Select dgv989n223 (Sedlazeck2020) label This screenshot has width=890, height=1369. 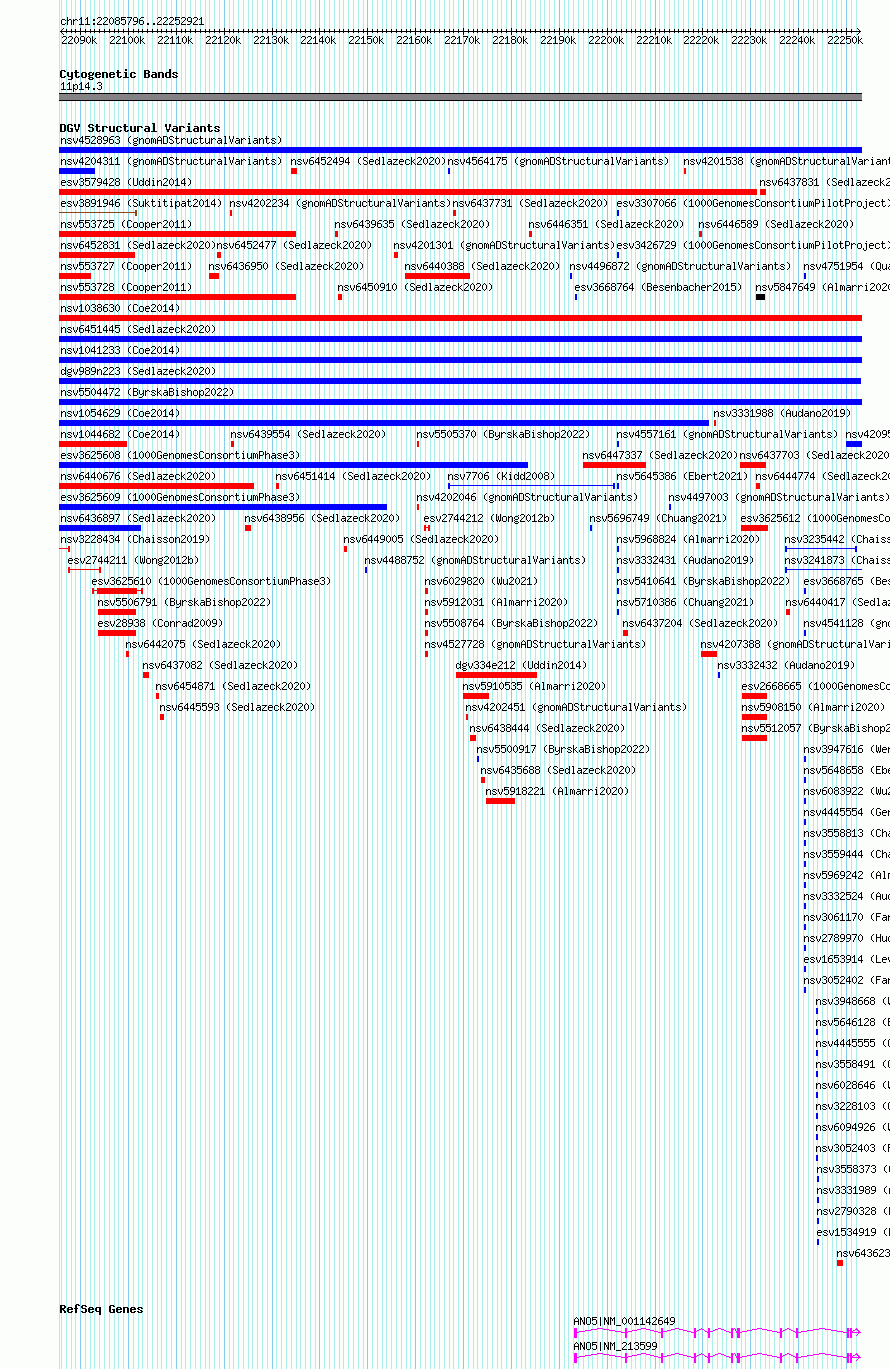pyautogui.click(x=138, y=371)
